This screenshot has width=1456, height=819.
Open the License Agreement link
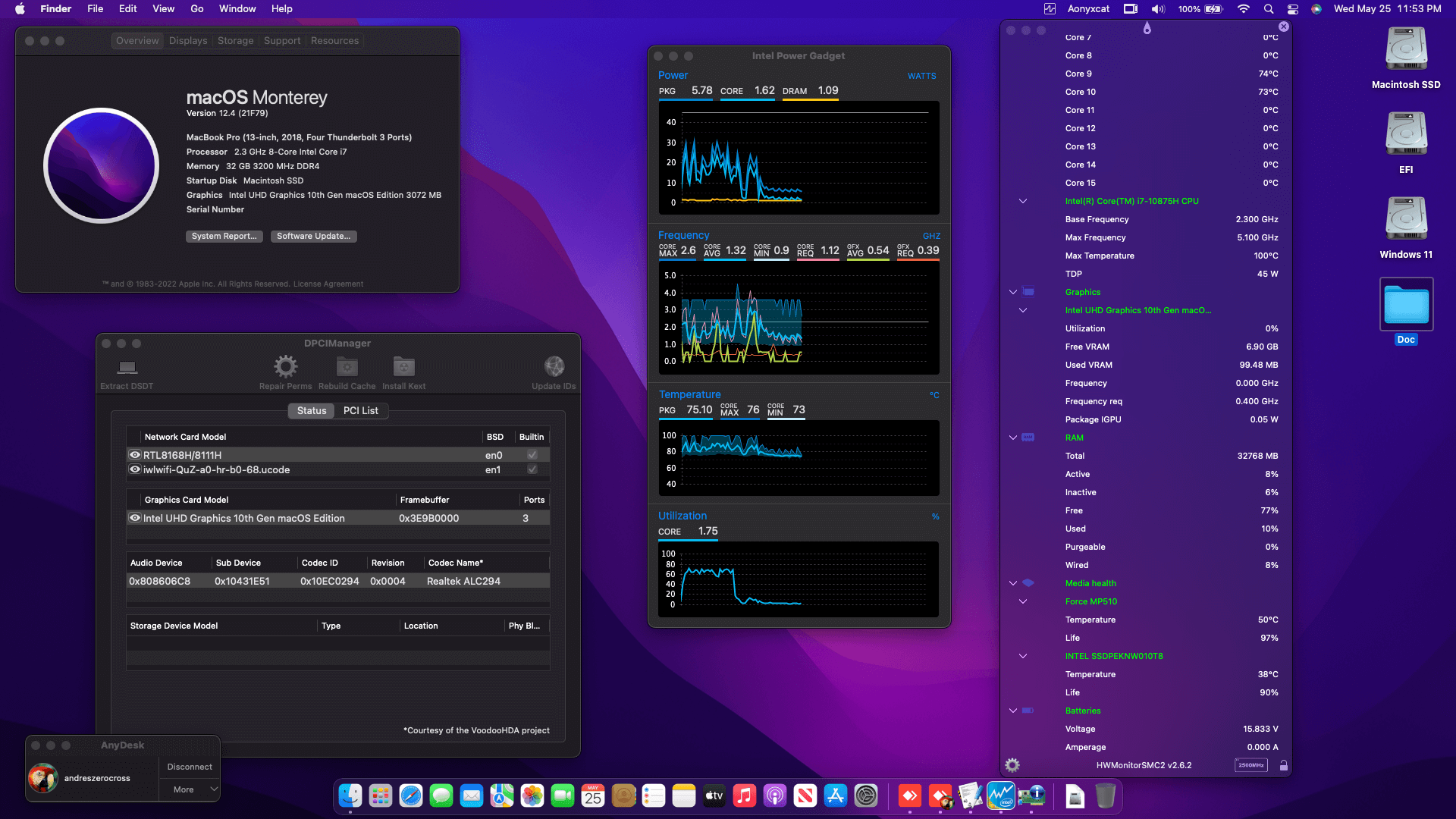[x=328, y=284]
